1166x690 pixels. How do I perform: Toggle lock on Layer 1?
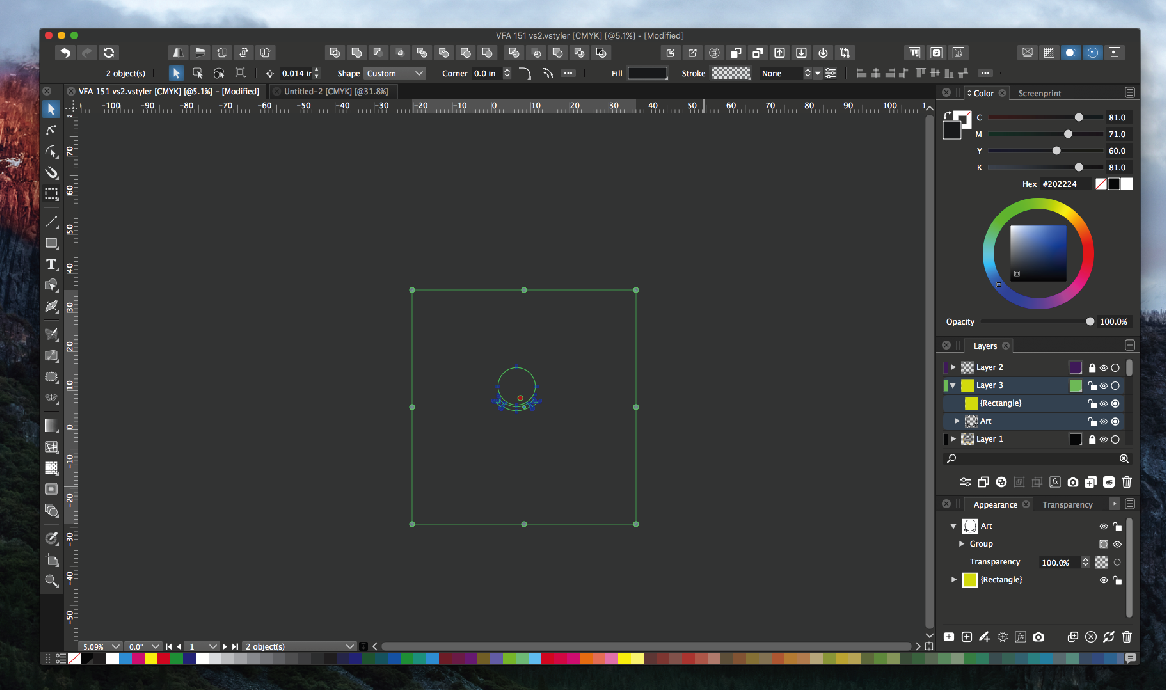(1092, 440)
